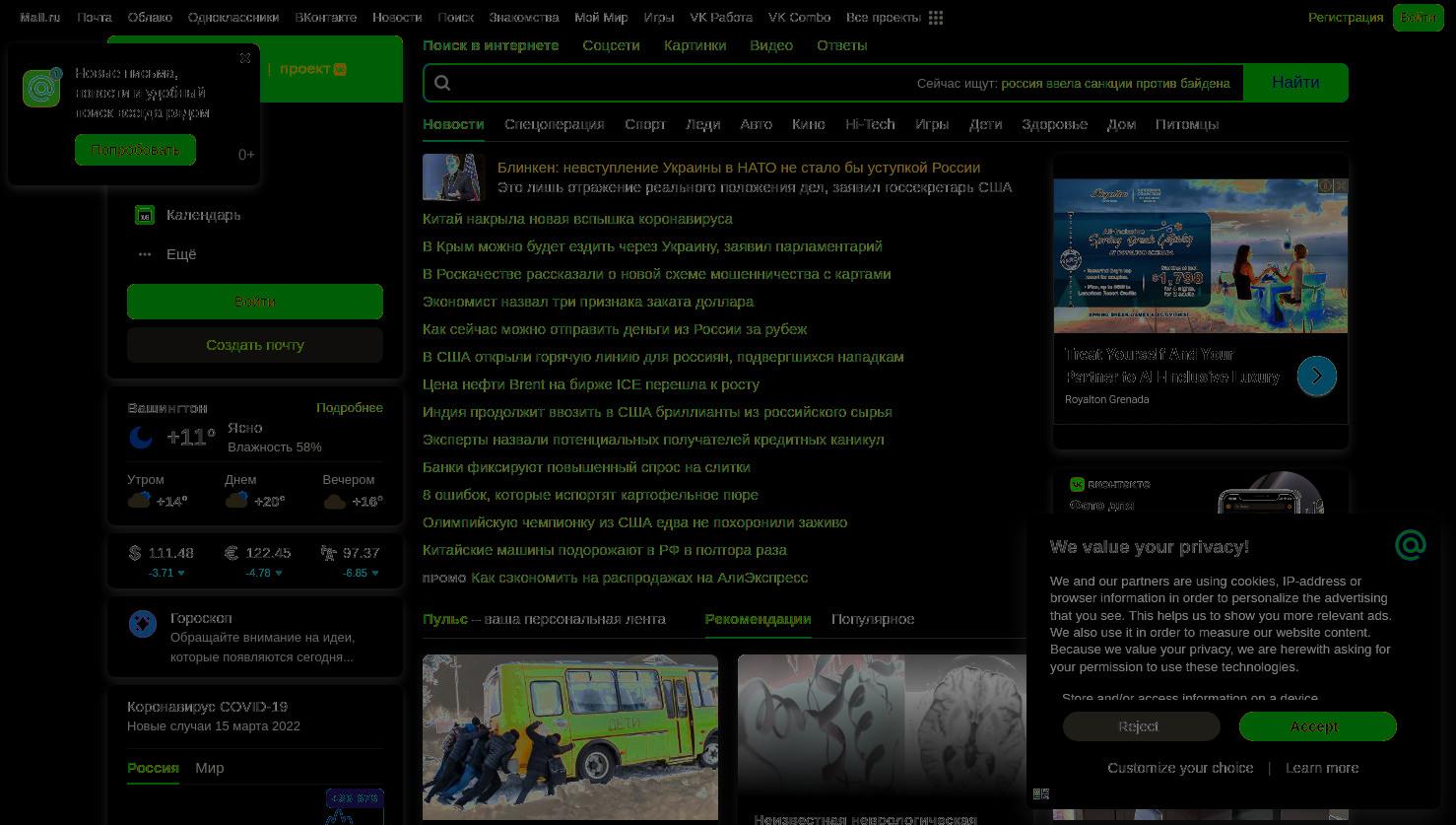This screenshot has width=1456, height=825.
Task: Click the oil price icon
Action: [329, 553]
